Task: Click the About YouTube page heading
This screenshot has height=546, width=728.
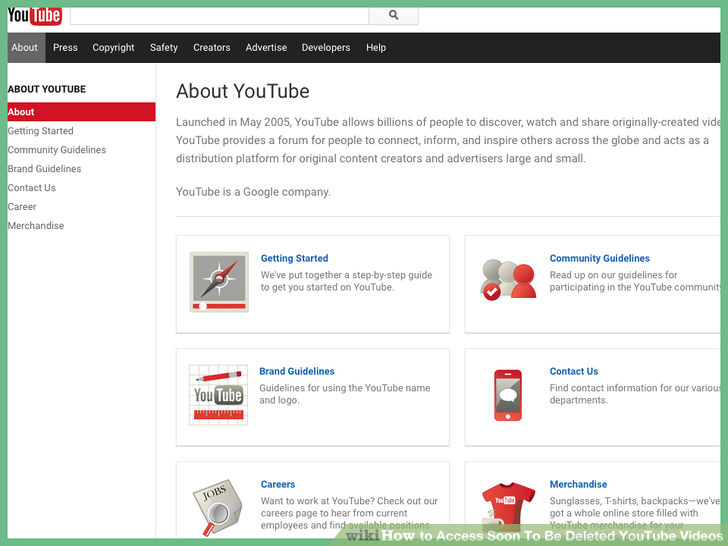Action: (242, 91)
